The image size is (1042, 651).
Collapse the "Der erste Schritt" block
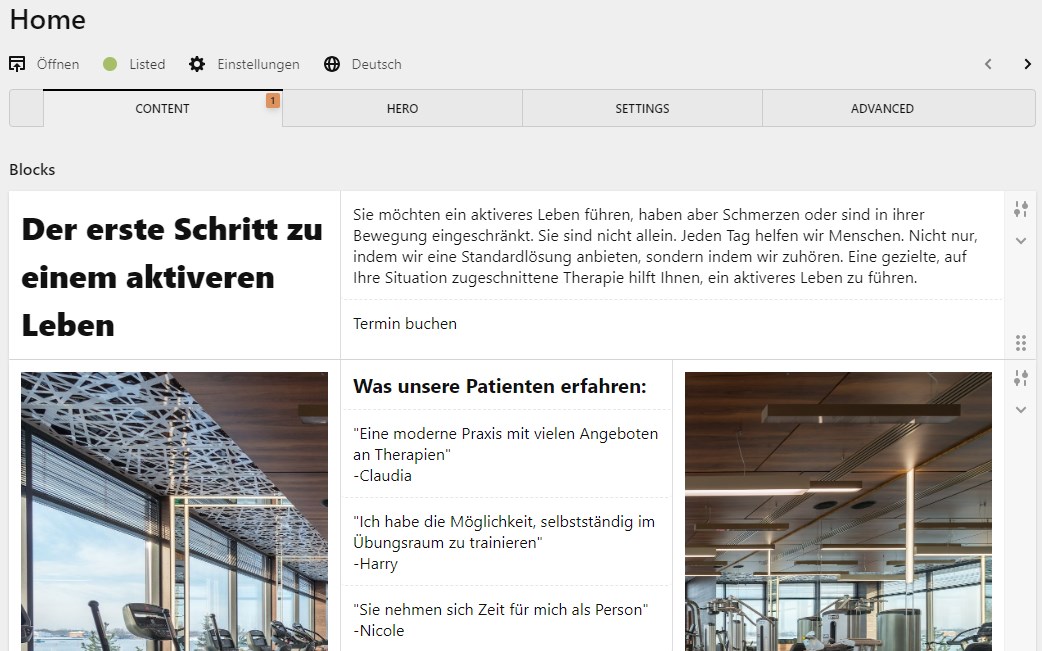(1021, 240)
